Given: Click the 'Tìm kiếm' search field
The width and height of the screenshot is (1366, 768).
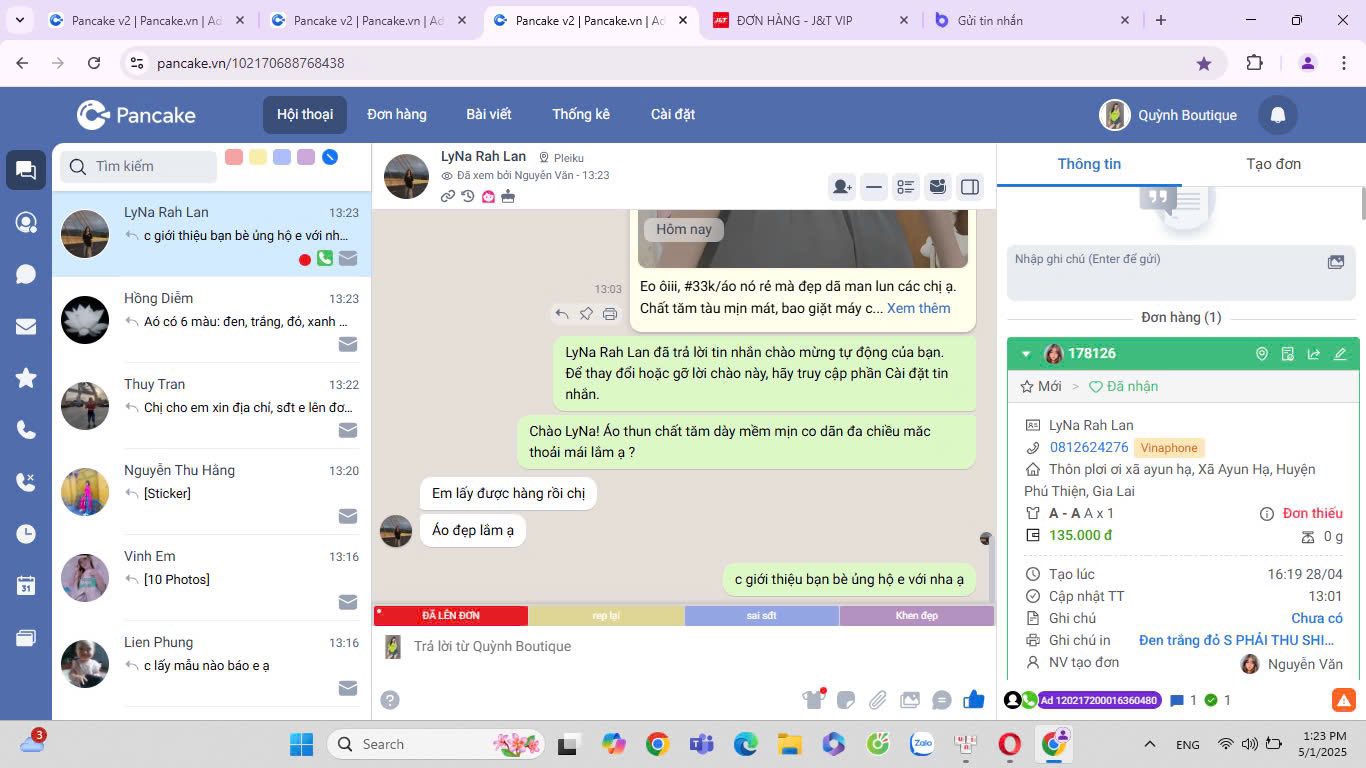Looking at the screenshot, I should 150,166.
